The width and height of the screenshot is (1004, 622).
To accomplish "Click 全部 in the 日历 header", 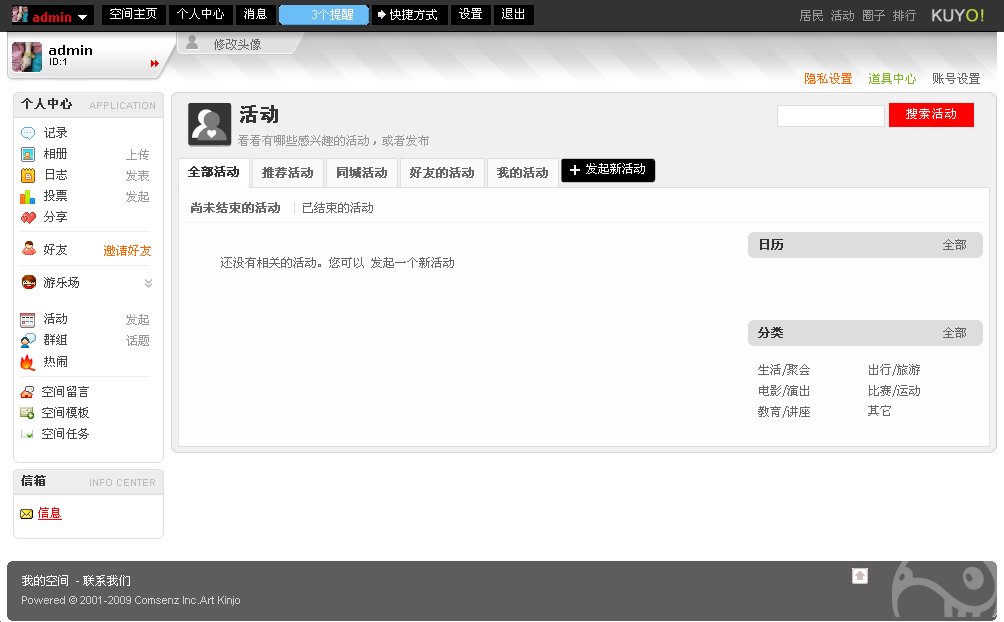I will tap(954, 245).
